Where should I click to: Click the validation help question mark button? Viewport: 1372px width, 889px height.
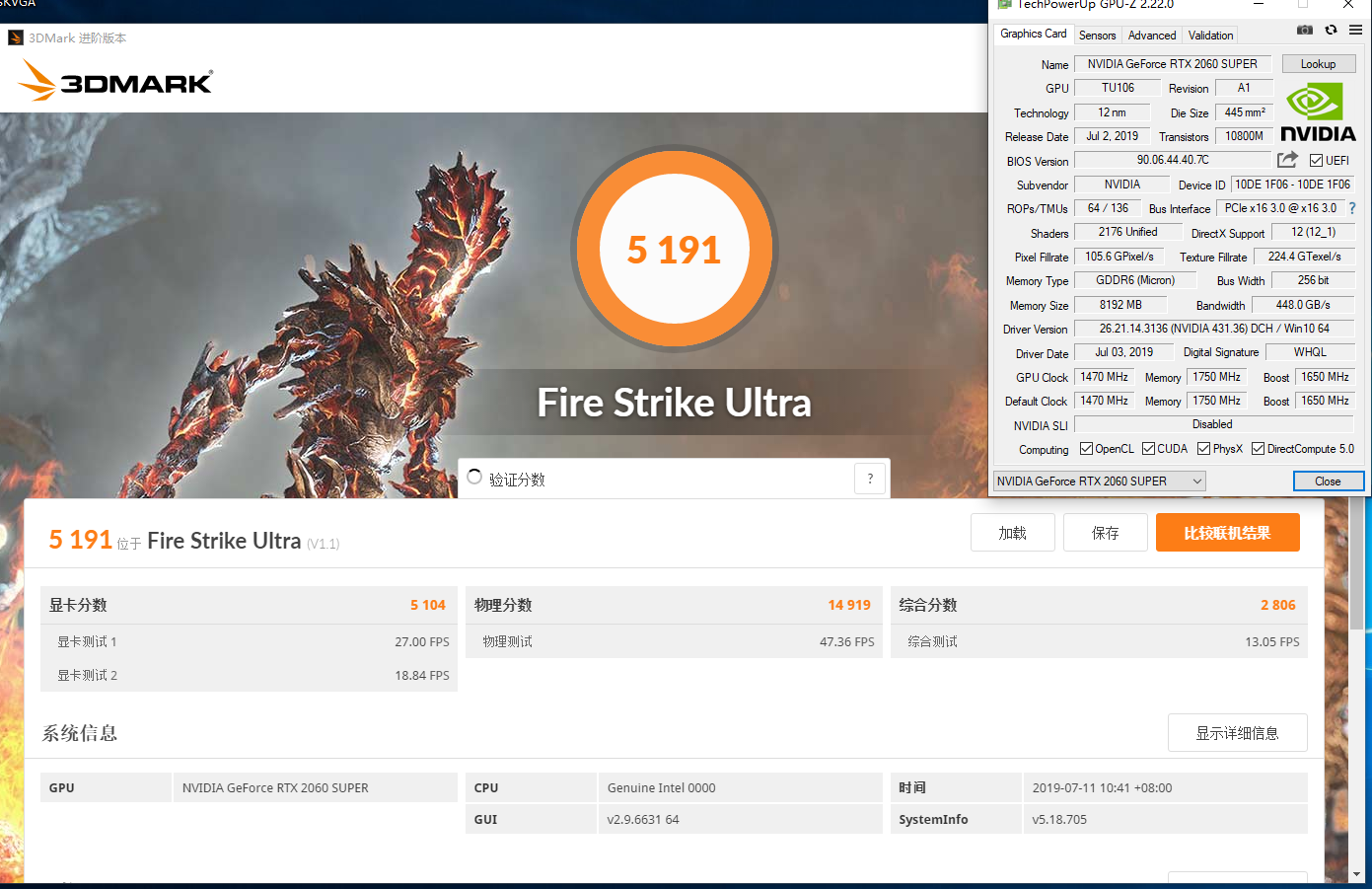[x=870, y=479]
